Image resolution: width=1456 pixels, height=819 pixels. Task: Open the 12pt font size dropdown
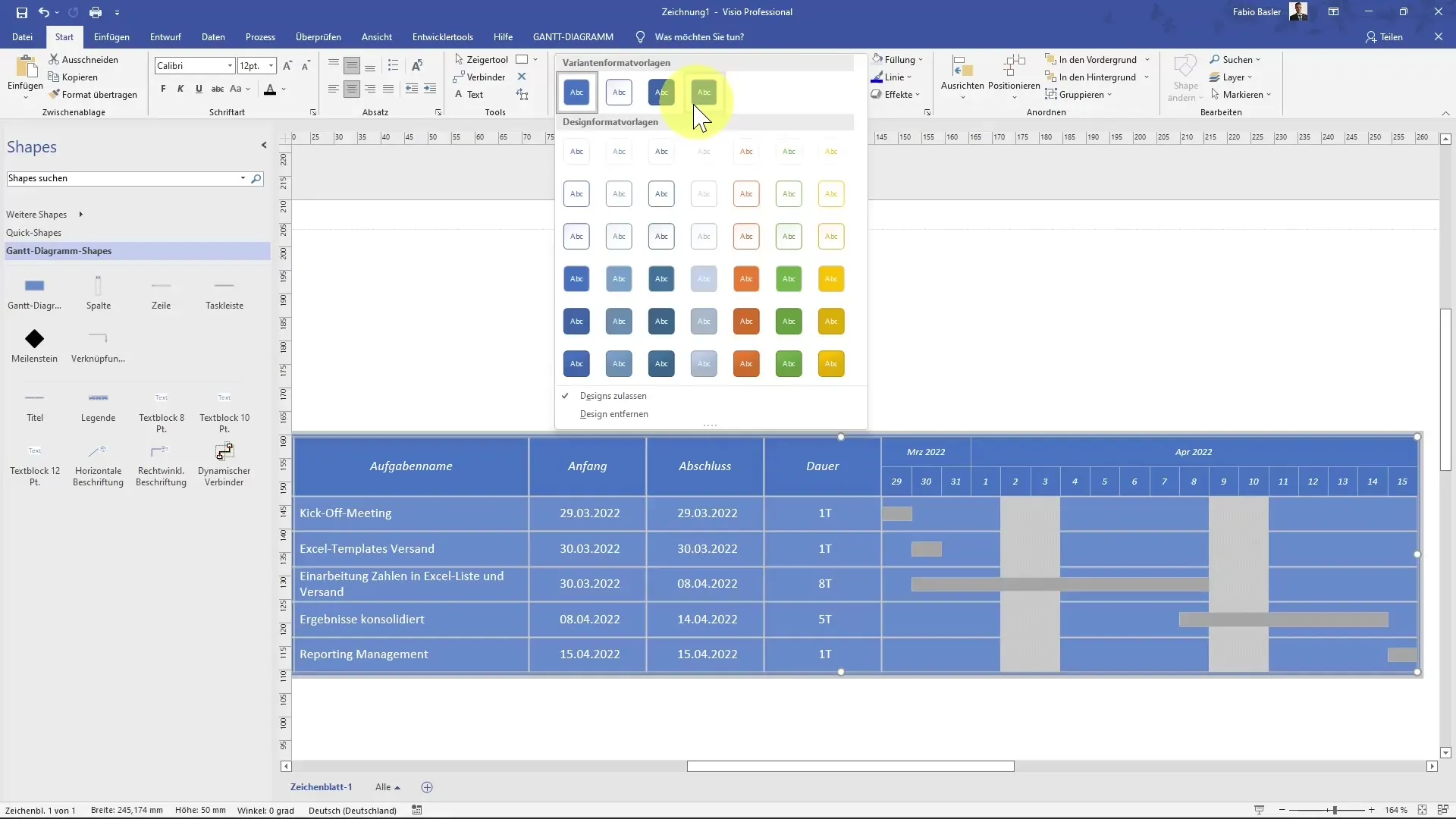(x=271, y=66)
